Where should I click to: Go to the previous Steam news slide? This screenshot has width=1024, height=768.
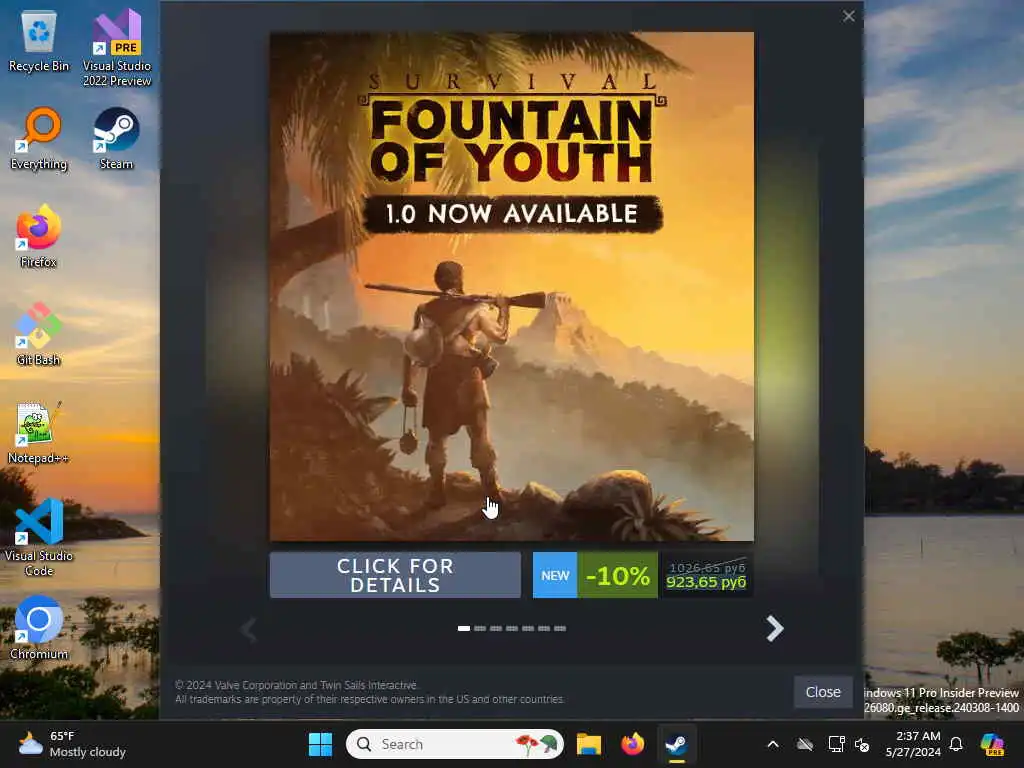pyautogui.click(x=248, y=629)
